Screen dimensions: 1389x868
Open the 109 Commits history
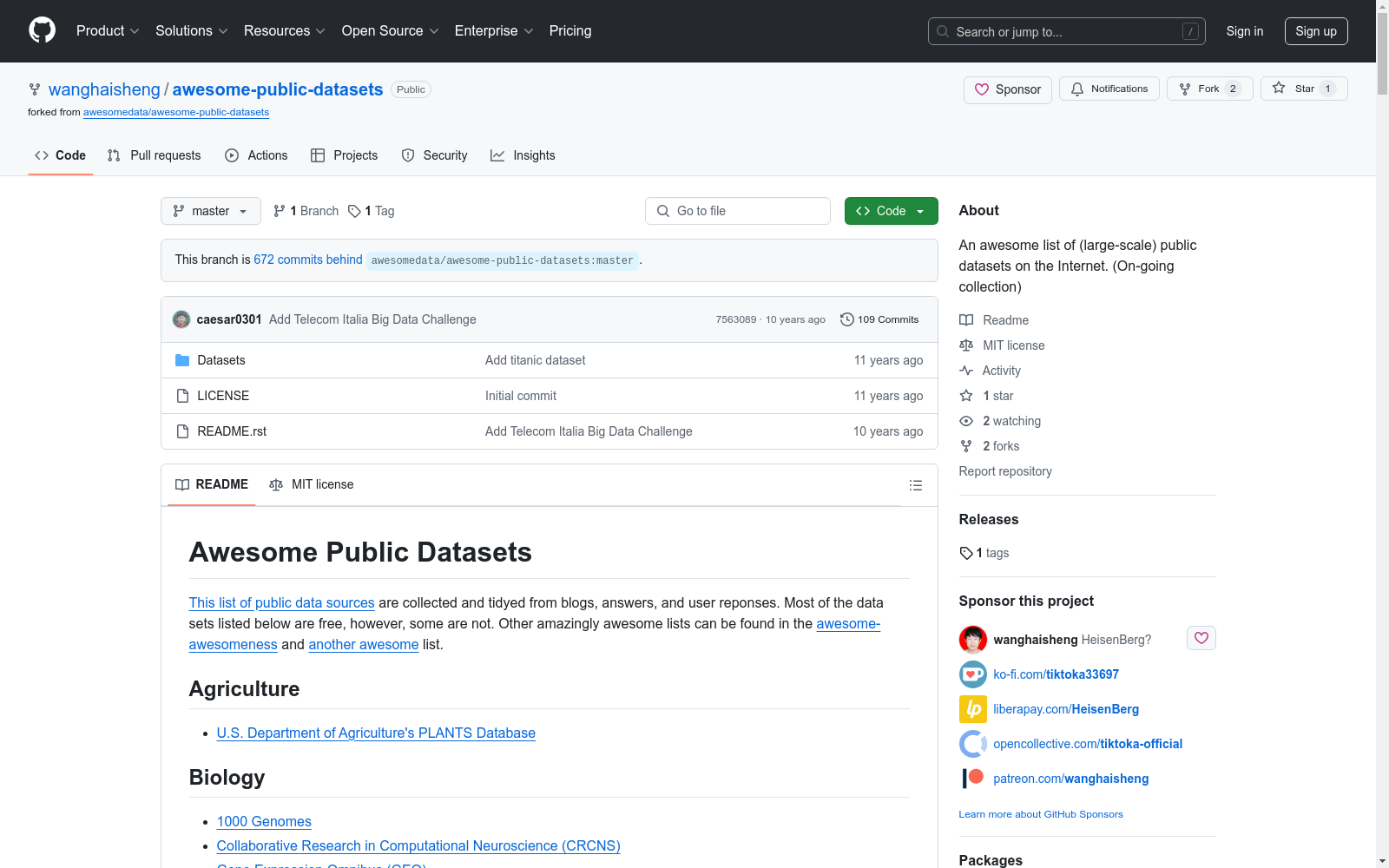879,319
